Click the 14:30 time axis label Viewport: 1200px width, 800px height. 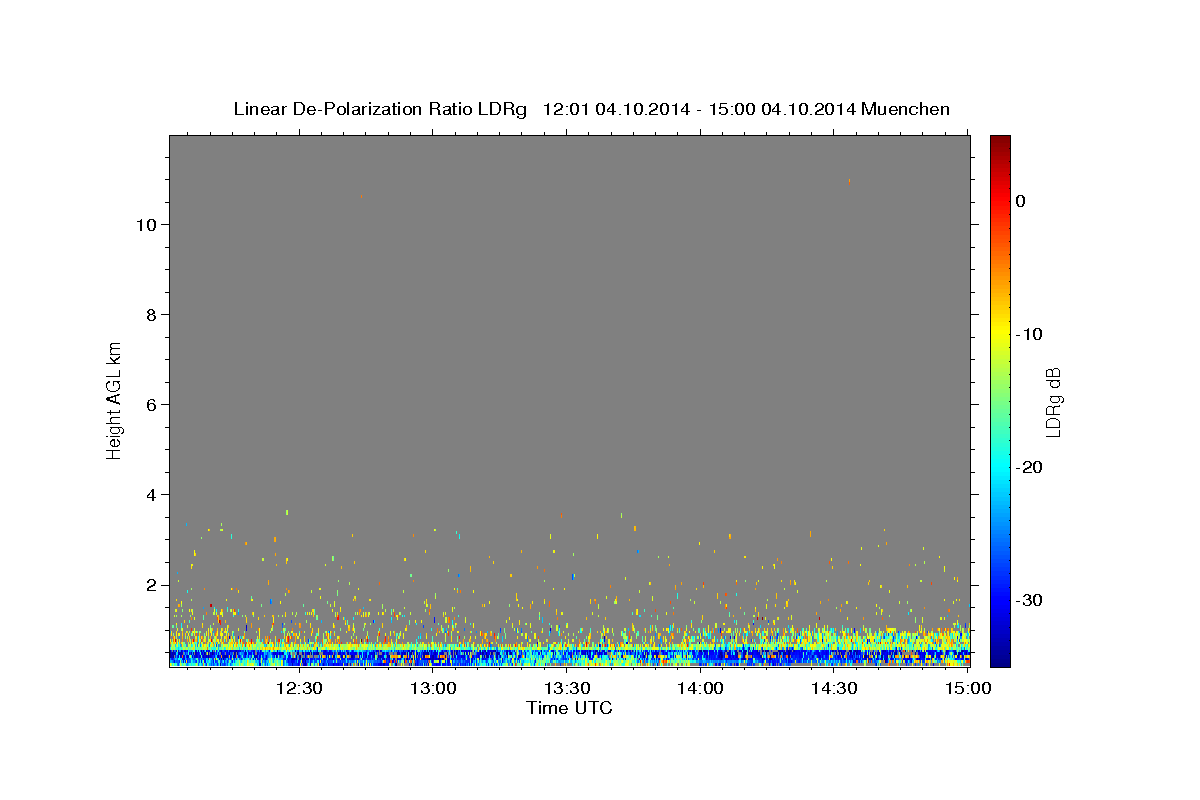tap(835, 688)
